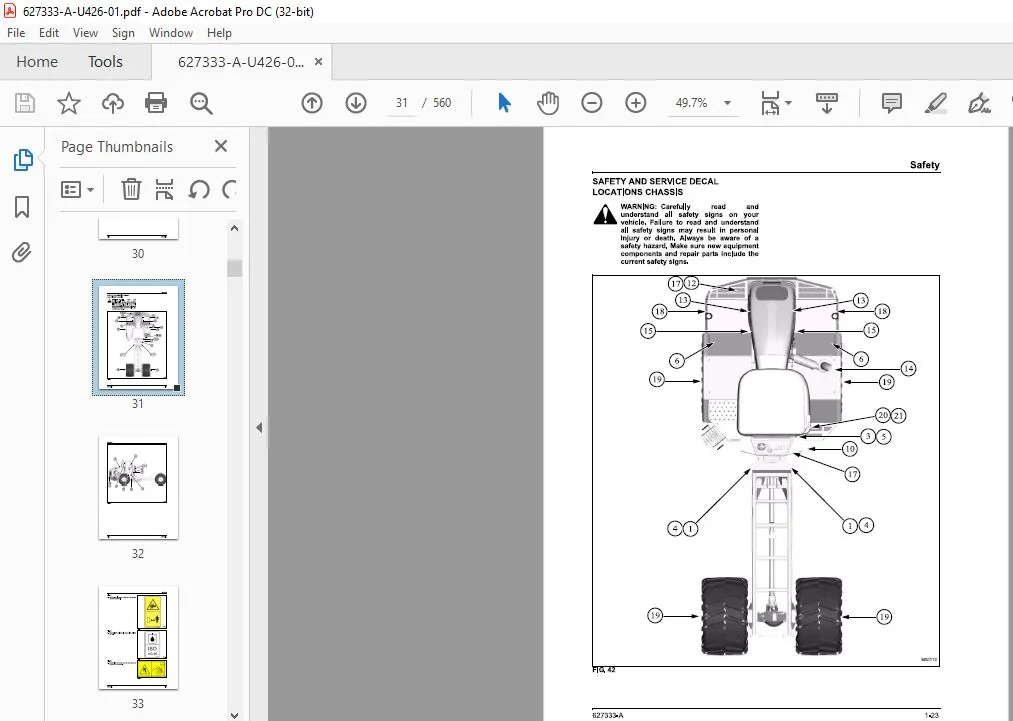Click callout number 10 in diagram
This screenshot has width=1013, height=721.
(850, 448)
